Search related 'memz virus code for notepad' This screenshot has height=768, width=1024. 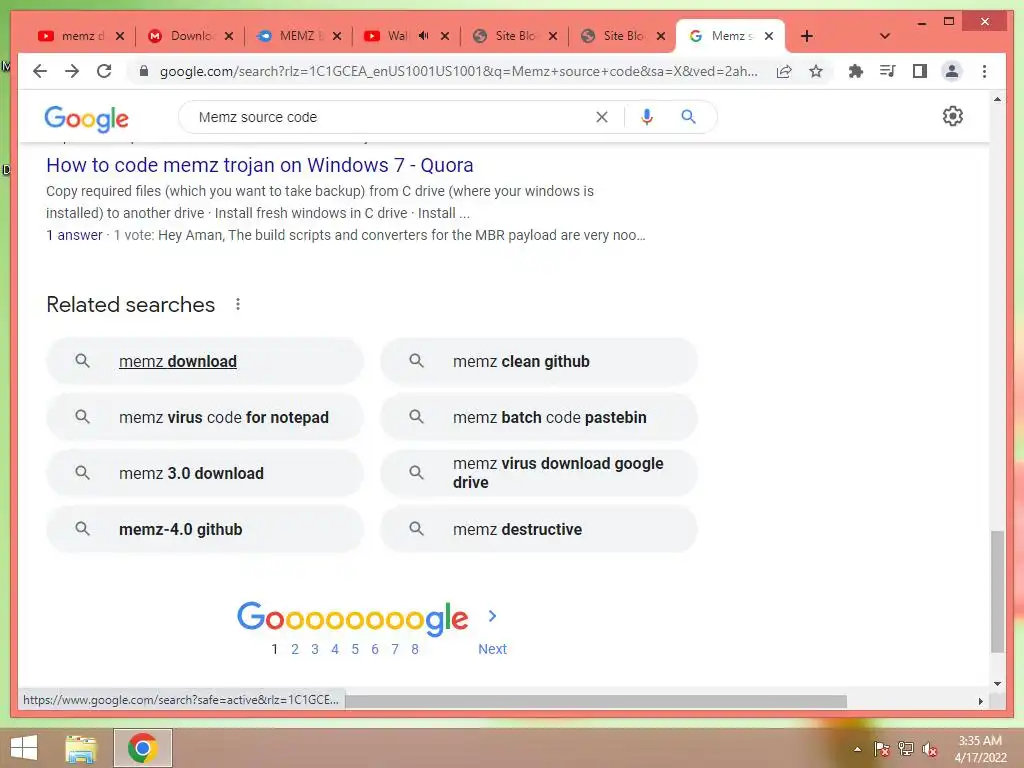click(x=204, y=417)
